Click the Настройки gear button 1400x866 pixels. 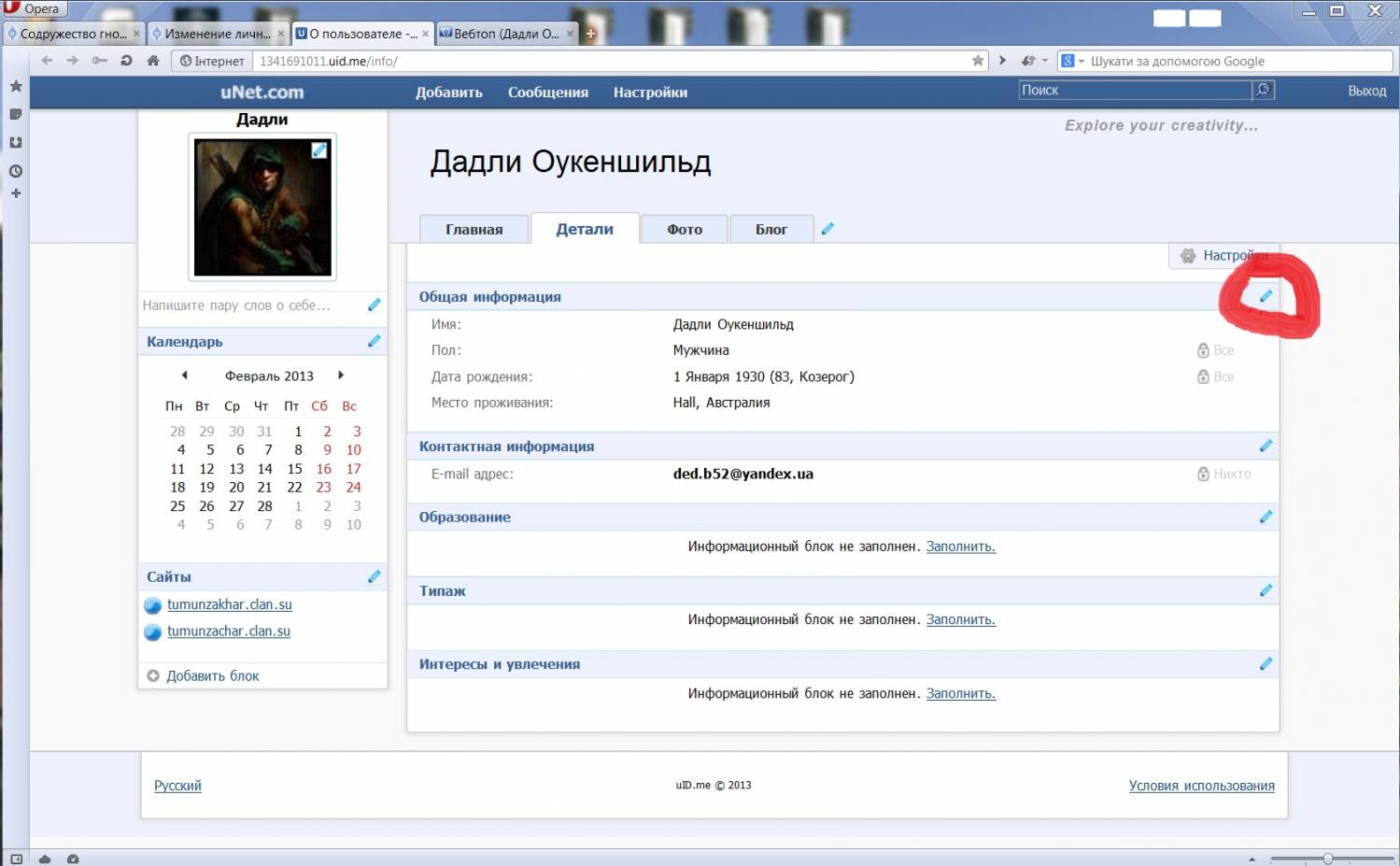tap(1223, 255)
